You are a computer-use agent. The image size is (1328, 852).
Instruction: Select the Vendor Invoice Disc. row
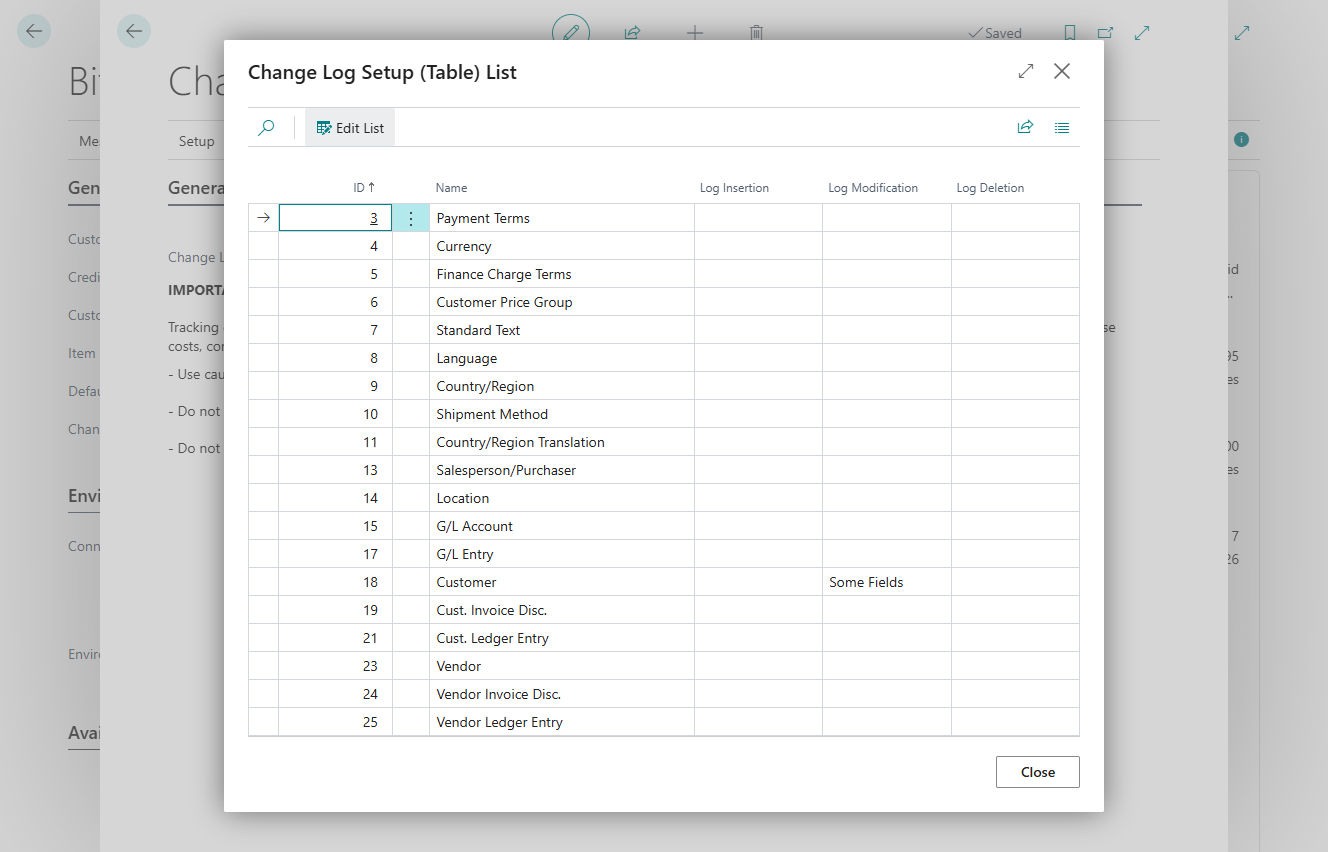click(x=664, y=694)
